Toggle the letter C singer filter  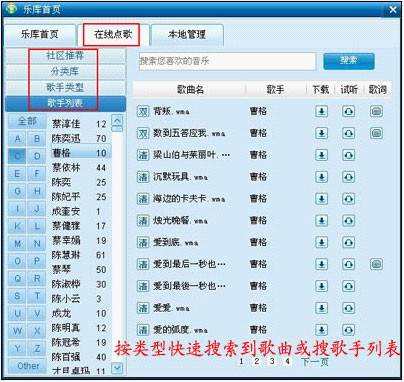click(x=17, y=156)
